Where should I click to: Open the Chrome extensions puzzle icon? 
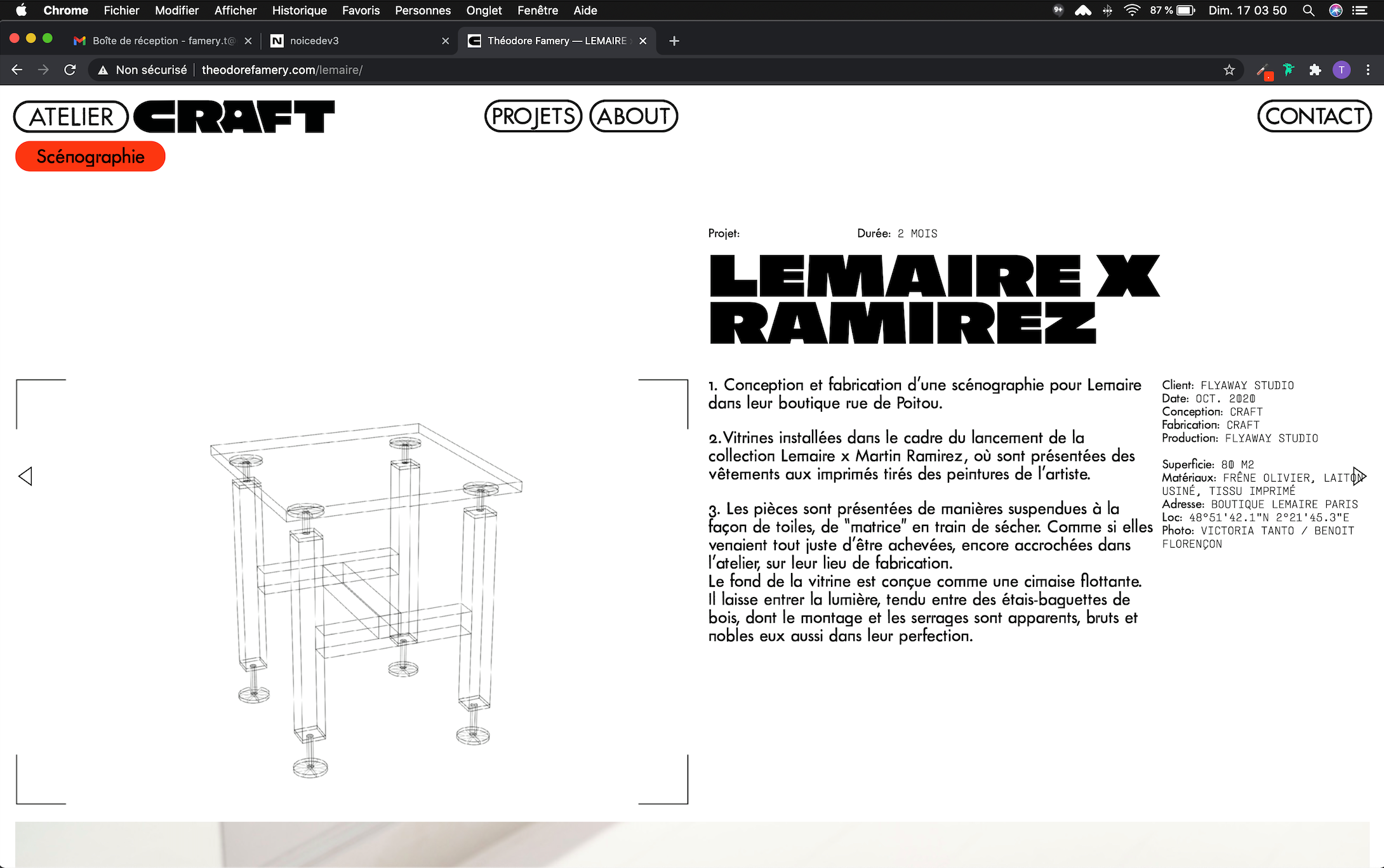(x=1315, y=70)
